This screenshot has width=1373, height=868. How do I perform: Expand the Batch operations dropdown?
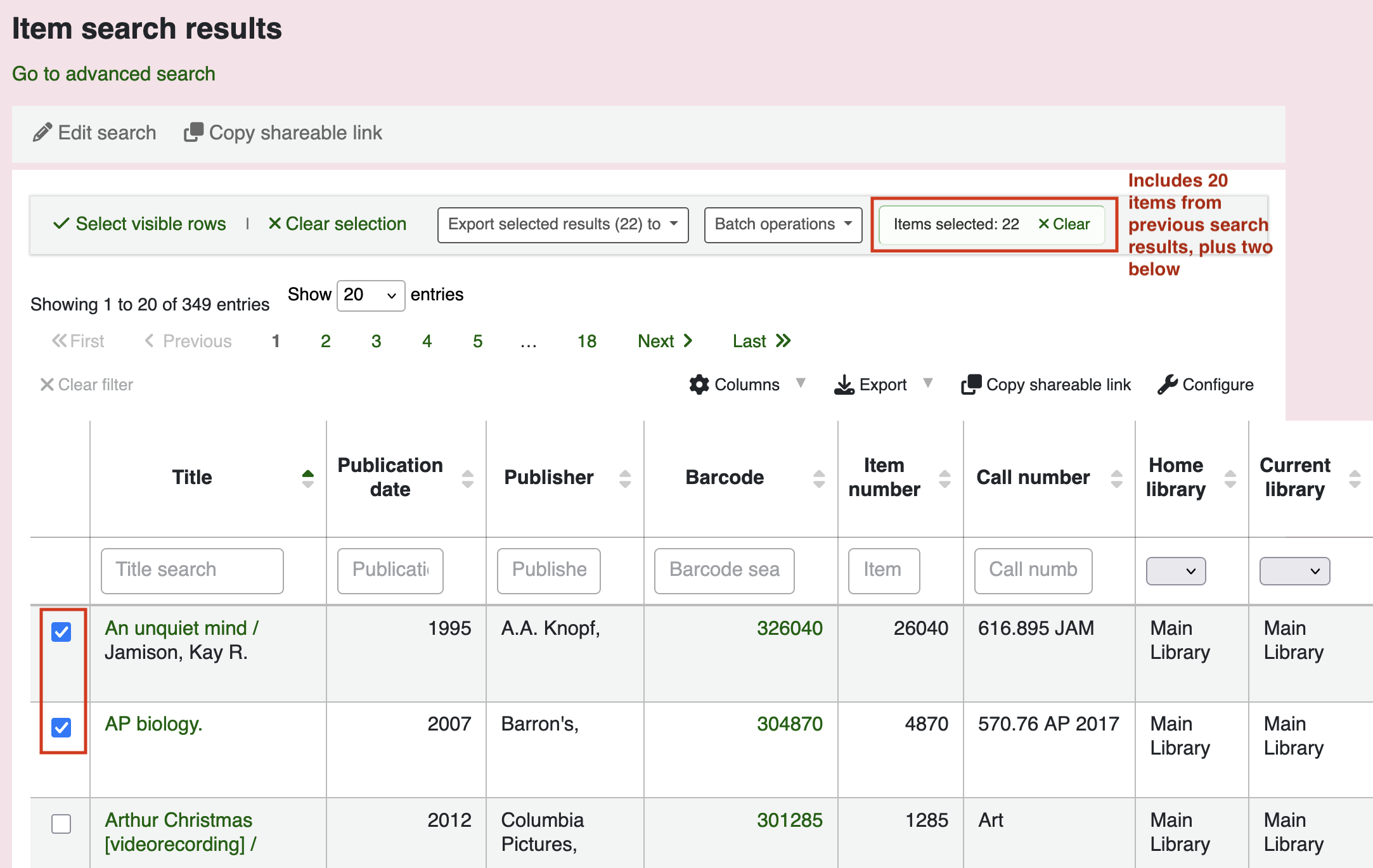(x=782, y=224)
